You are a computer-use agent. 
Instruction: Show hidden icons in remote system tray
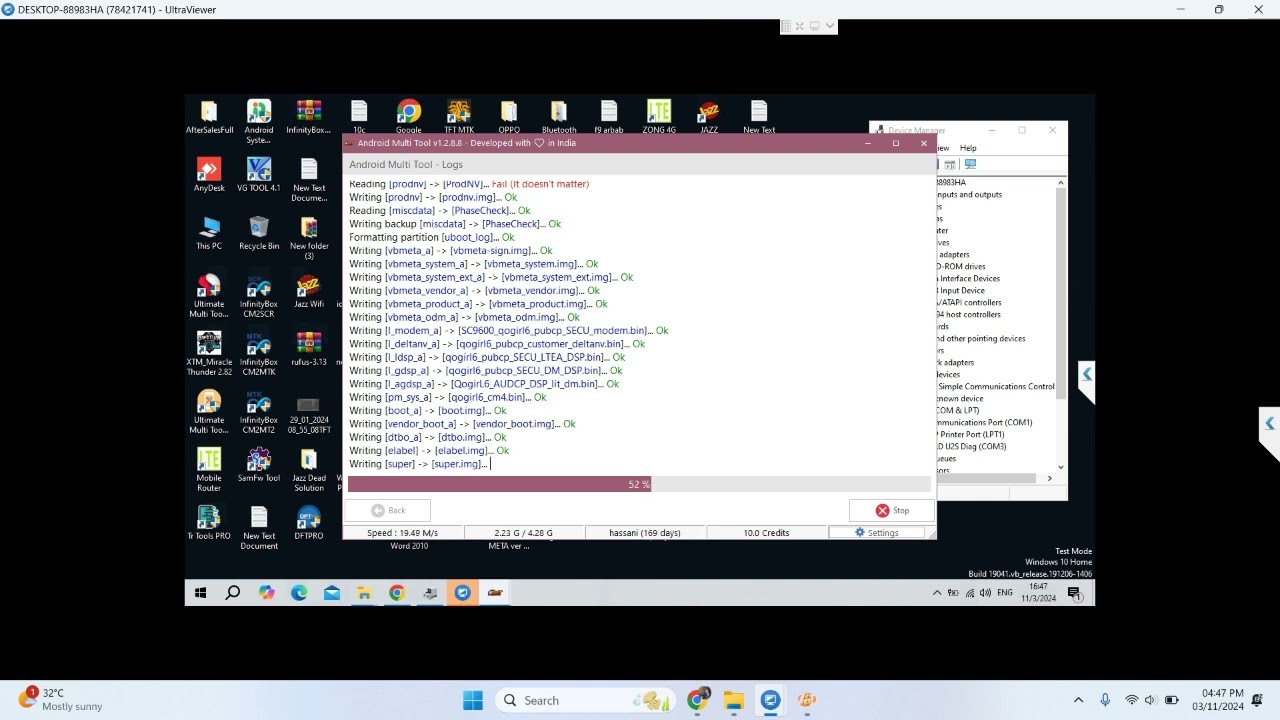[x=937, y=593]
